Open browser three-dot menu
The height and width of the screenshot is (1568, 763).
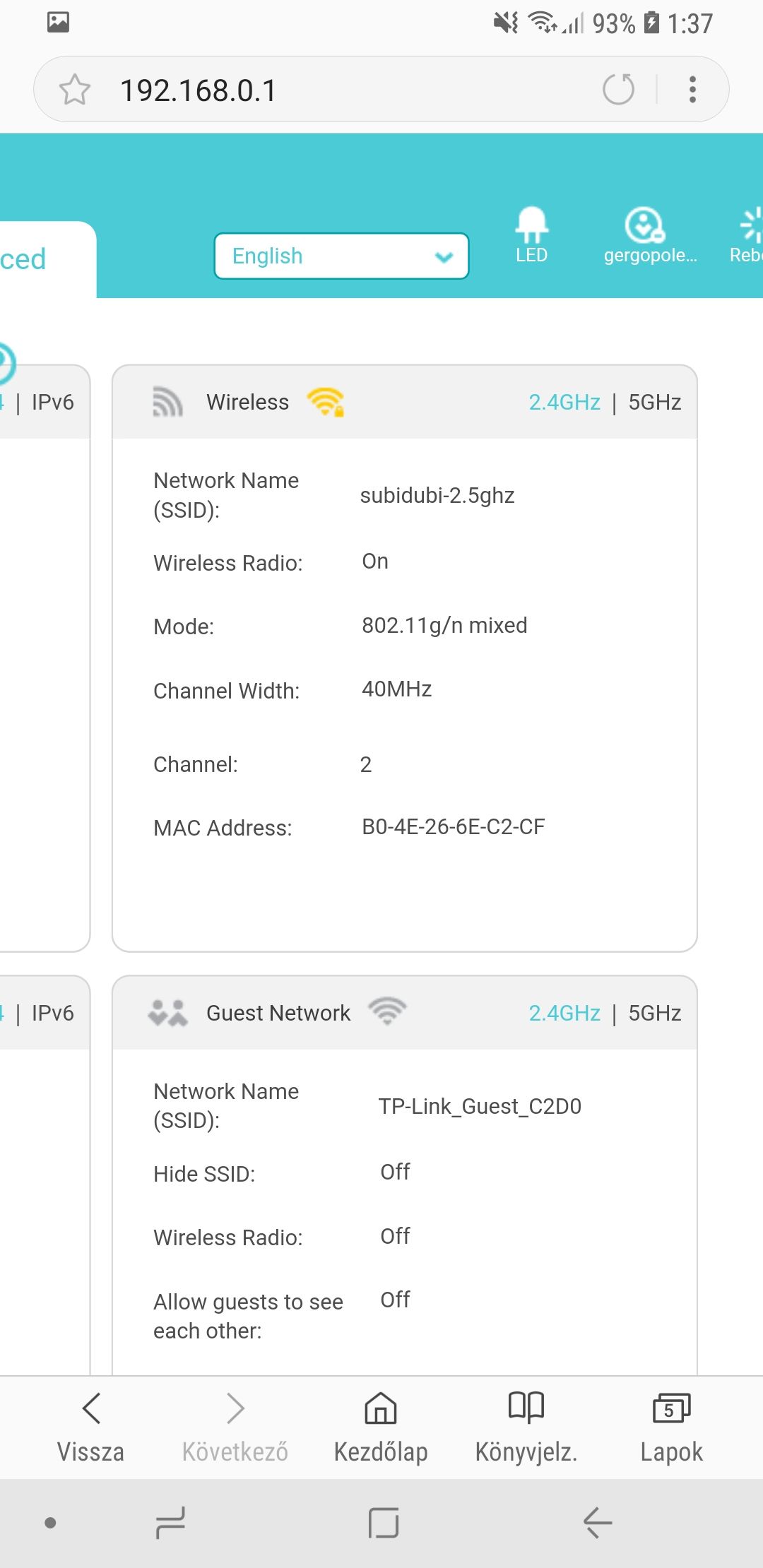click(x=692, y=90)
